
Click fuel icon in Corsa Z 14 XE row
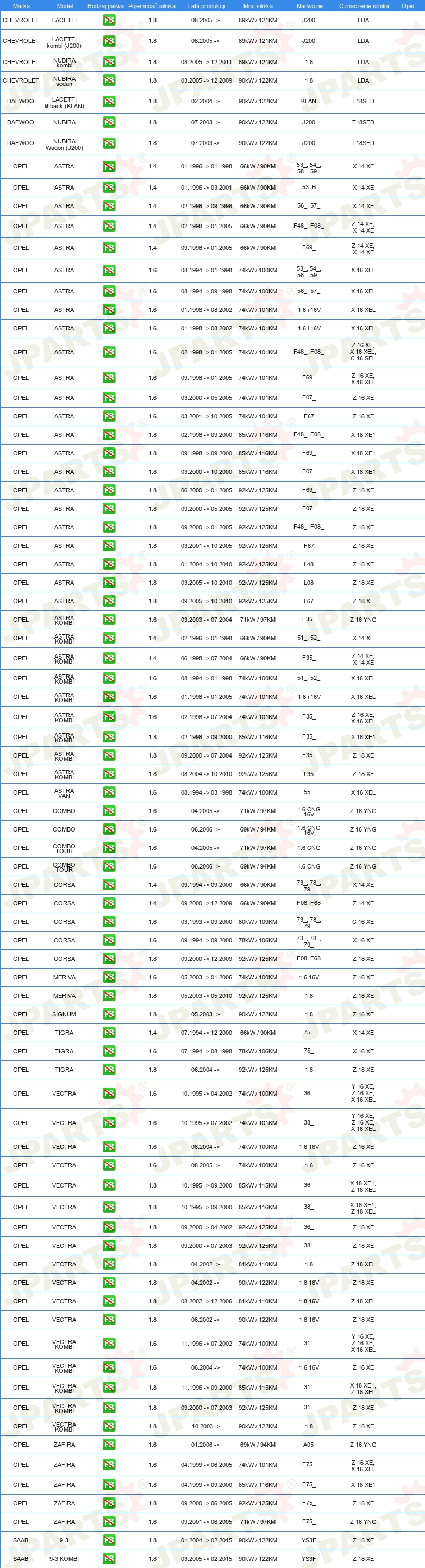coord(109,903)
